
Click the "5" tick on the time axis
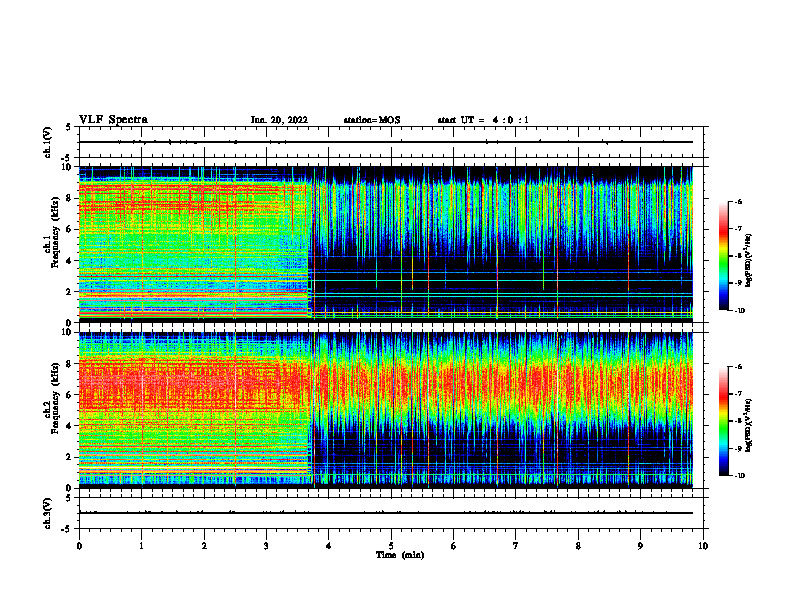tap(391, 546)
